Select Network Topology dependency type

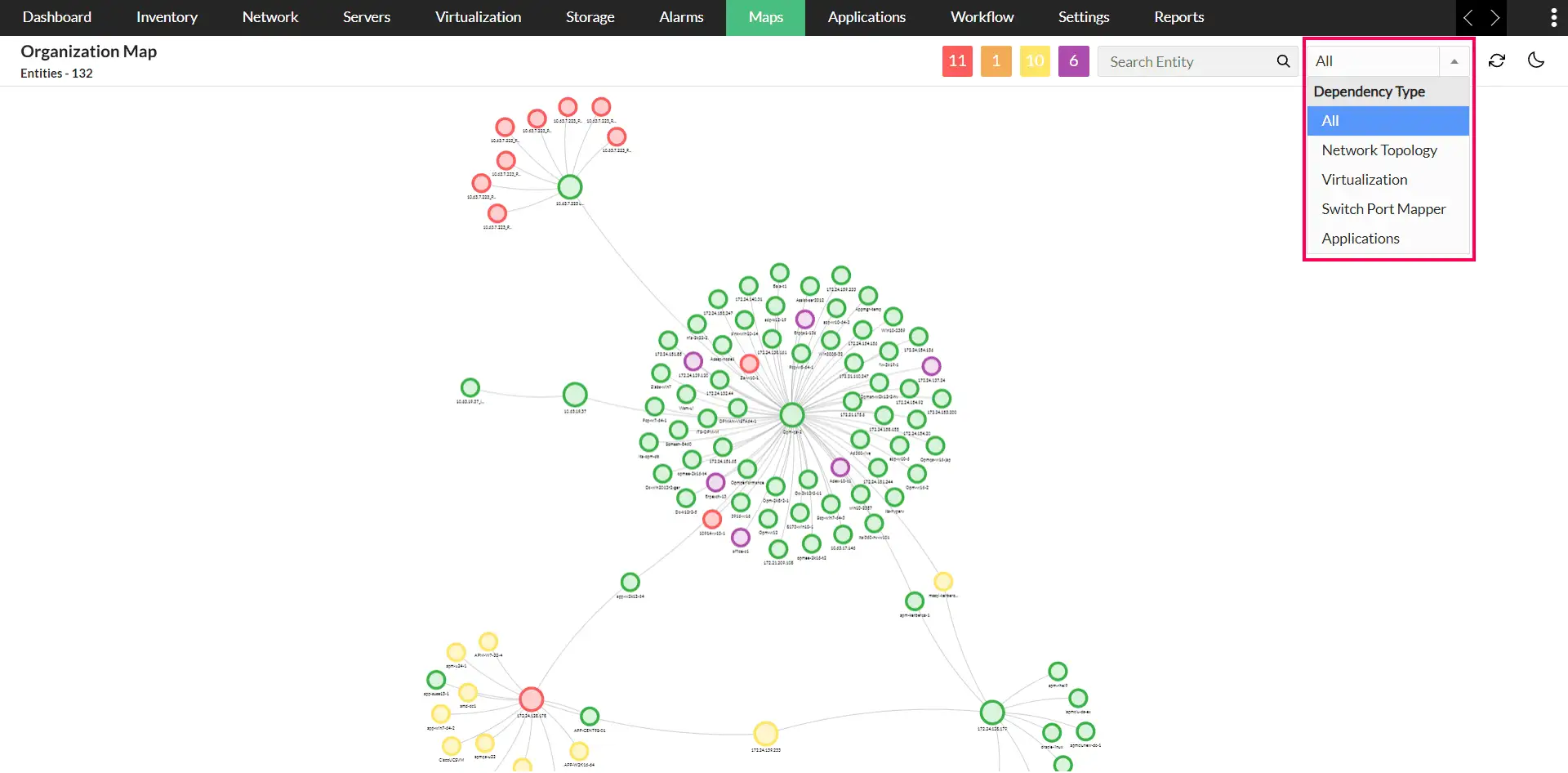click(x=1379, y=150)
